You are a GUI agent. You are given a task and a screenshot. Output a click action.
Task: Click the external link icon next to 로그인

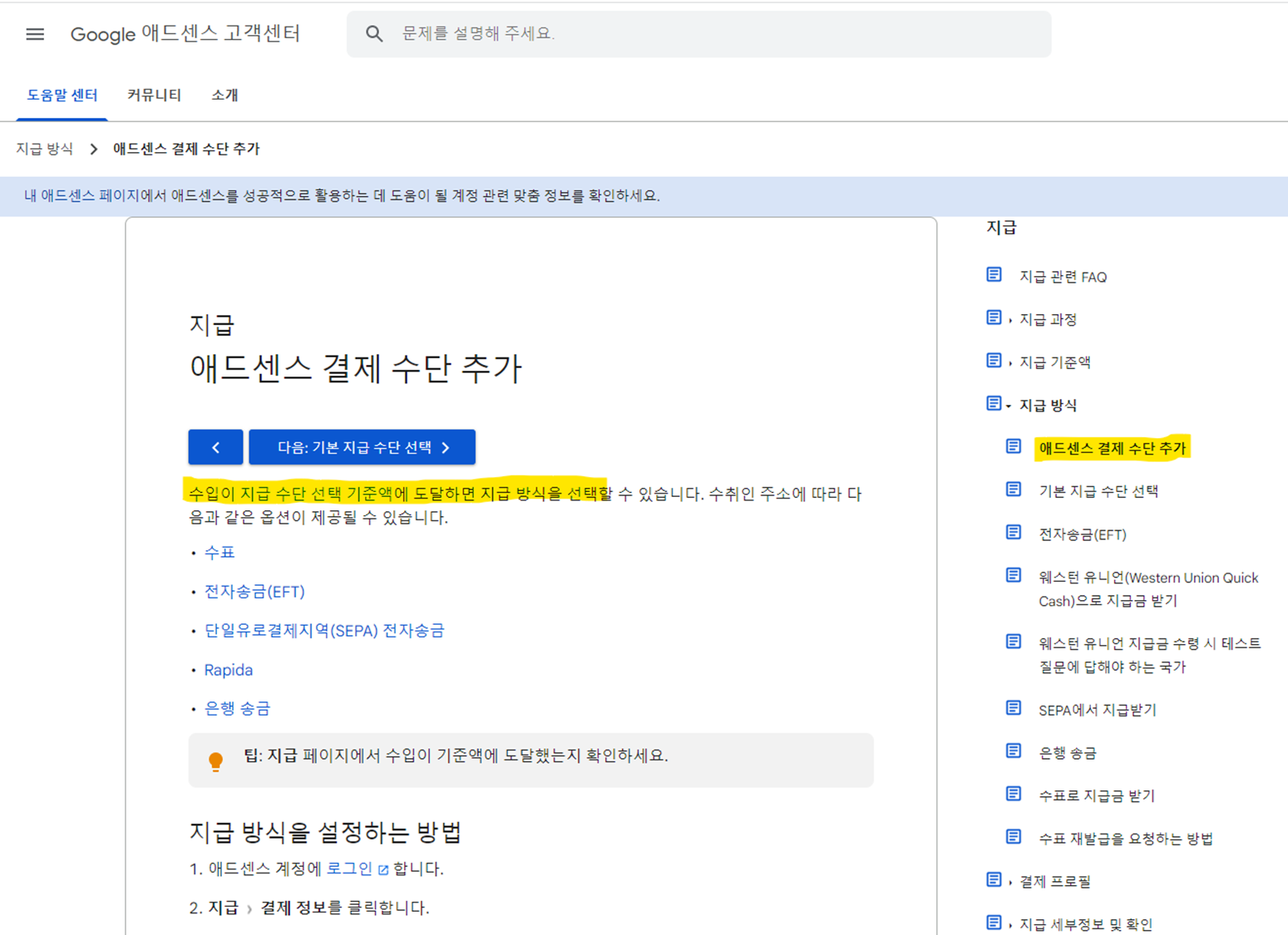point(383,870)
